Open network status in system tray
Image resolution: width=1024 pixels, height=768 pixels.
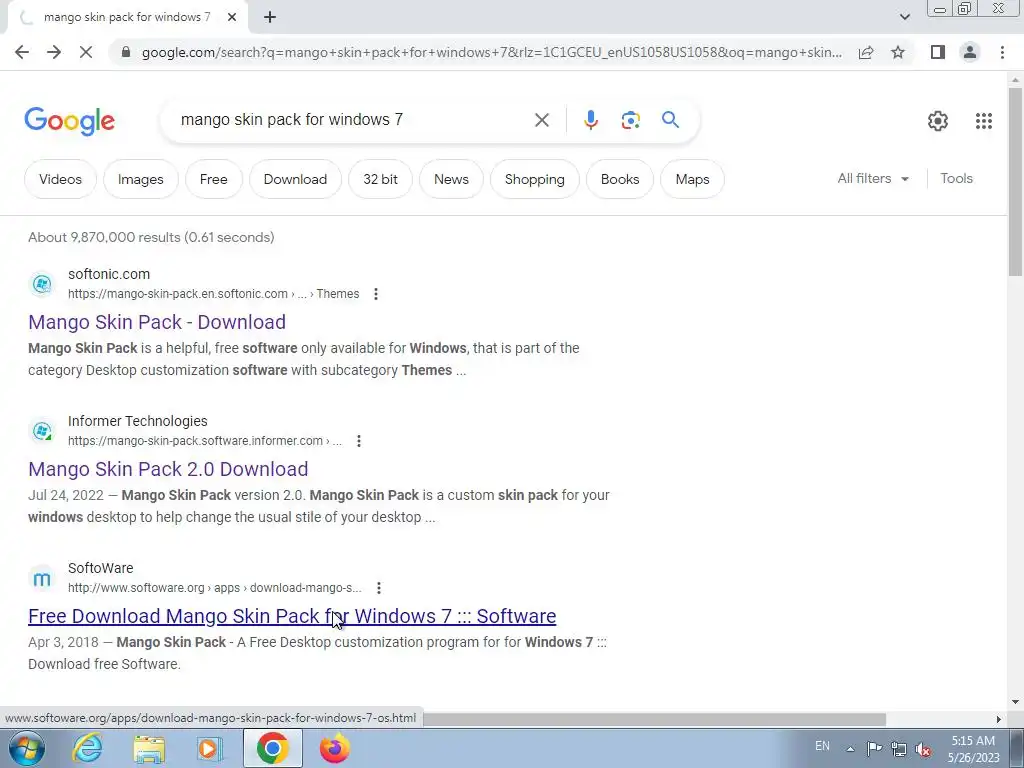point(899,748)
